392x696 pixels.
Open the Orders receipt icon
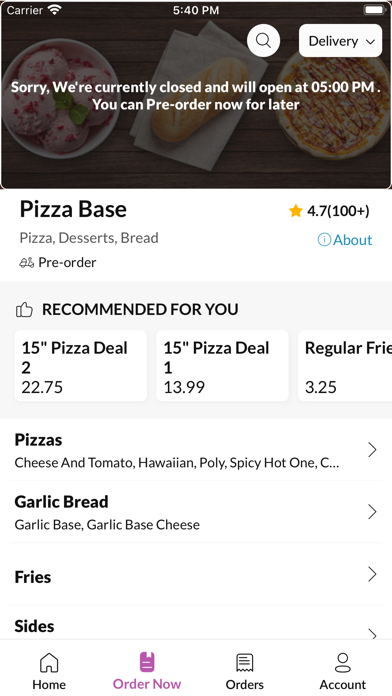click(x=245, y=663)
